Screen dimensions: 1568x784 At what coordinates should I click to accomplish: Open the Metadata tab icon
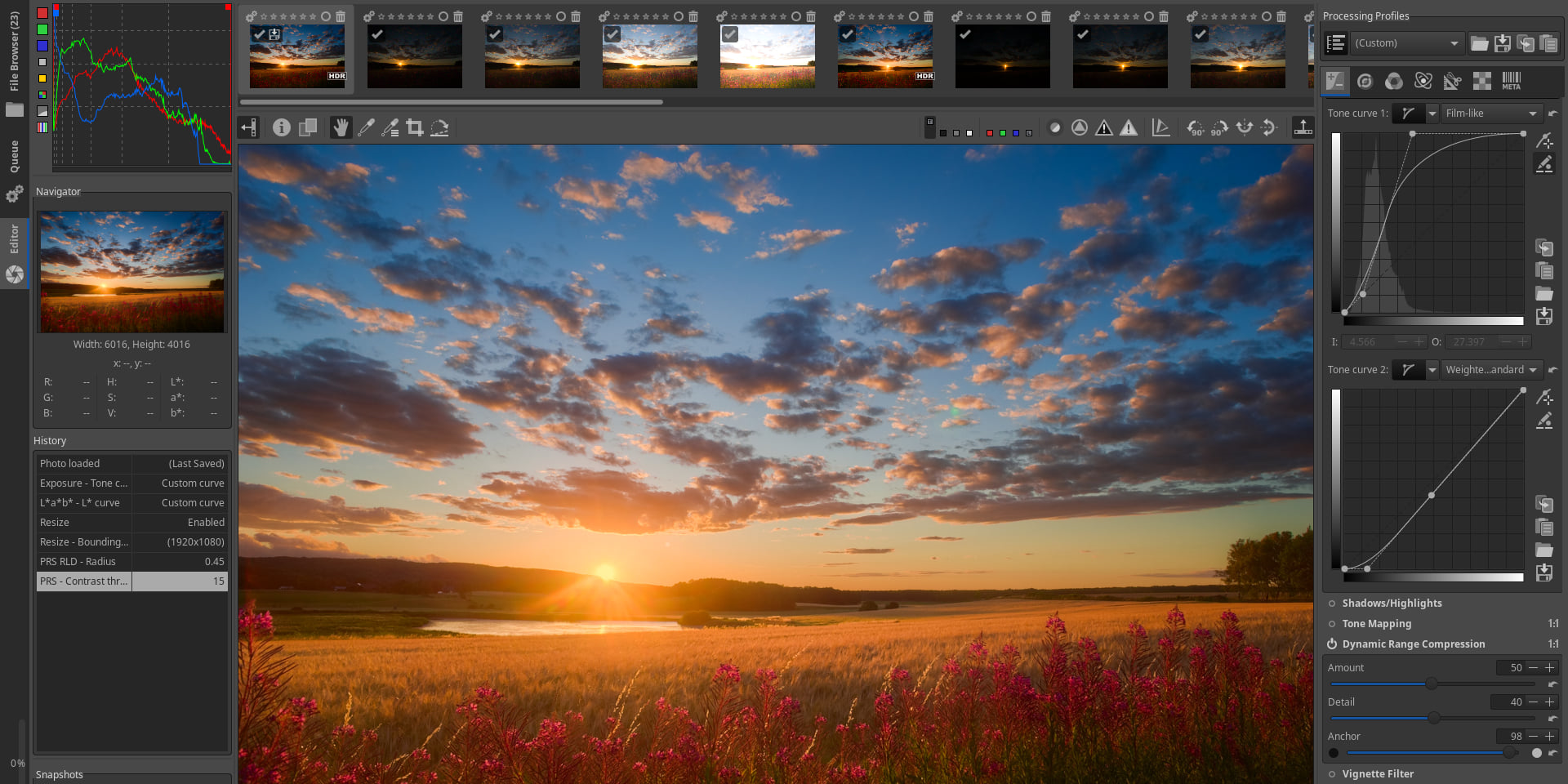(1511, 81)
